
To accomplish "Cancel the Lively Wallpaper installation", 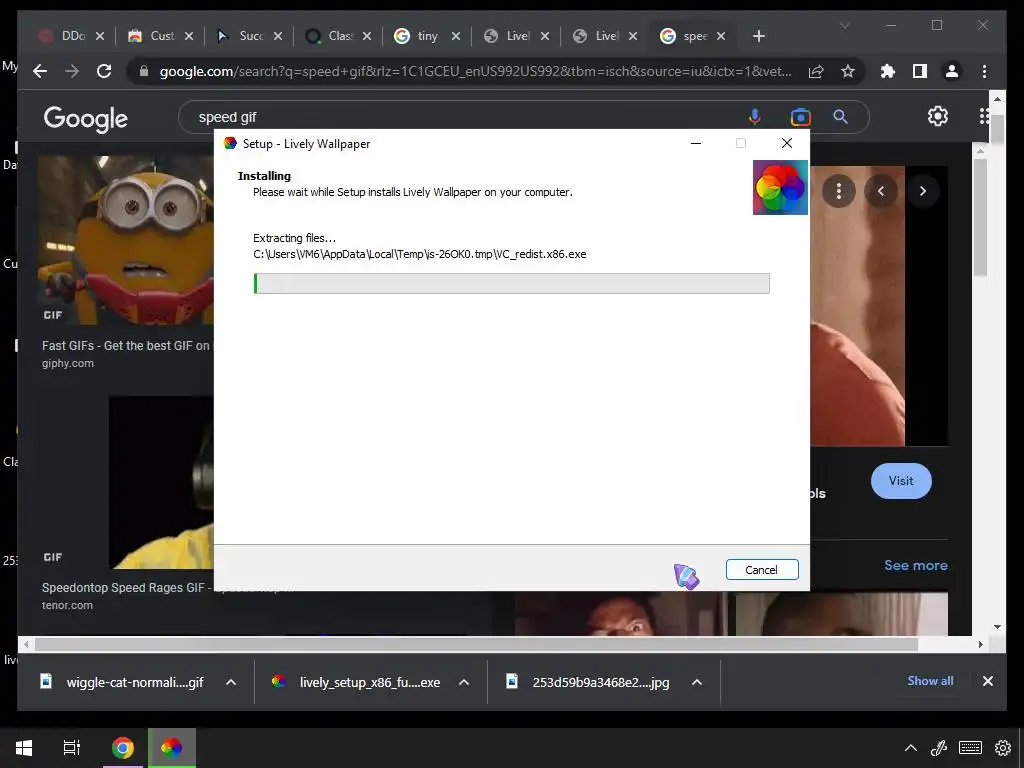I will [x=761, y=569].
